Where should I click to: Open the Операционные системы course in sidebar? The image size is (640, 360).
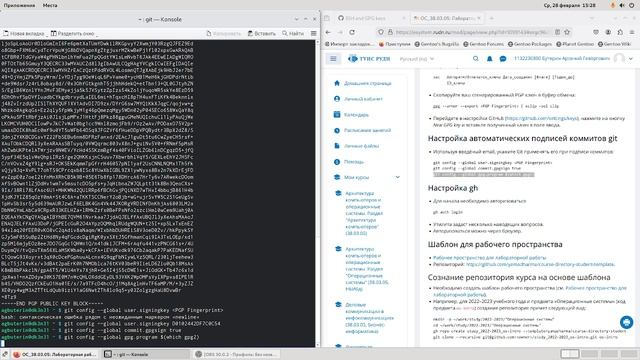tap(367, 269)
